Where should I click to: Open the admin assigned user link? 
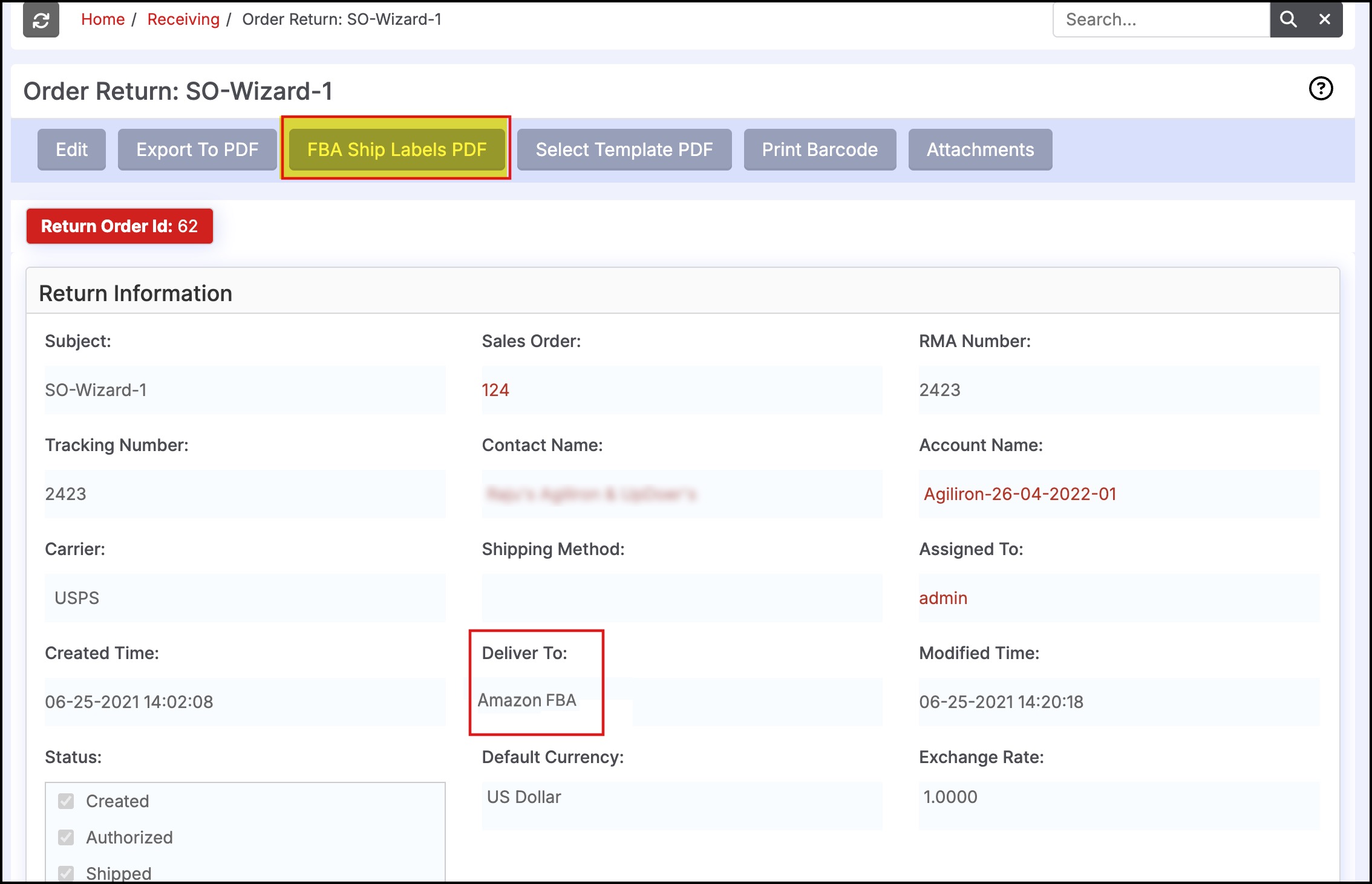click(942, 598)
